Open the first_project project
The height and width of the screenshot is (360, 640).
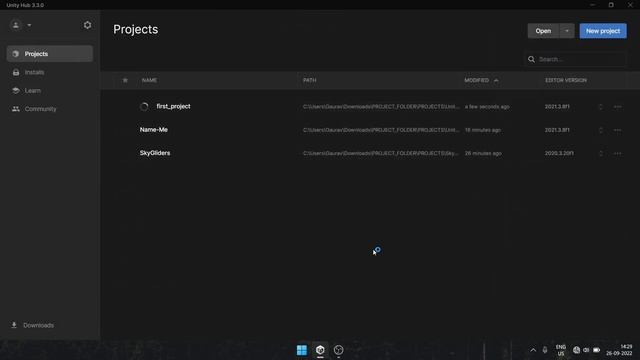point(173,106)
